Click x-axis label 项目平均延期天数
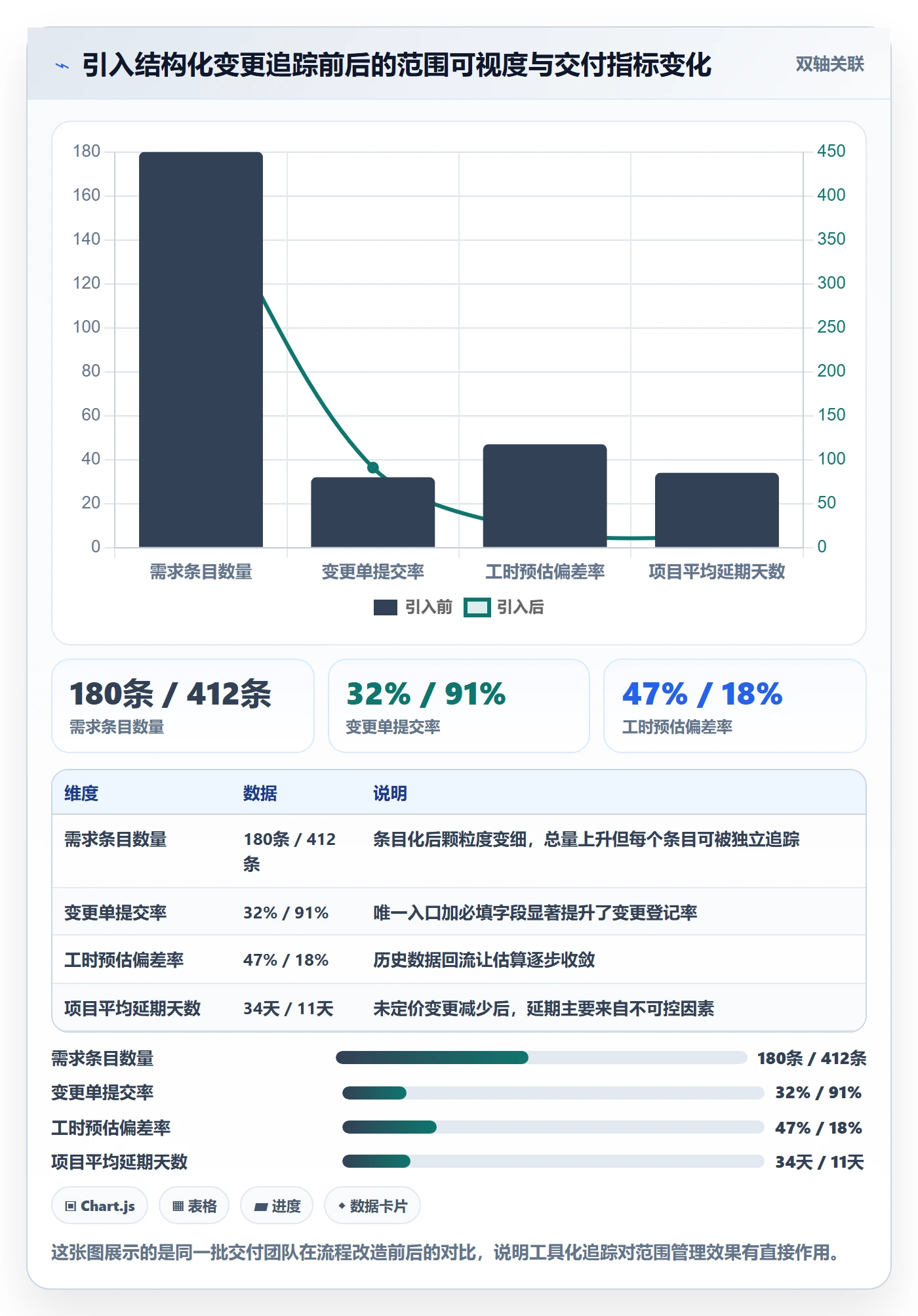 tap(717, 571)
